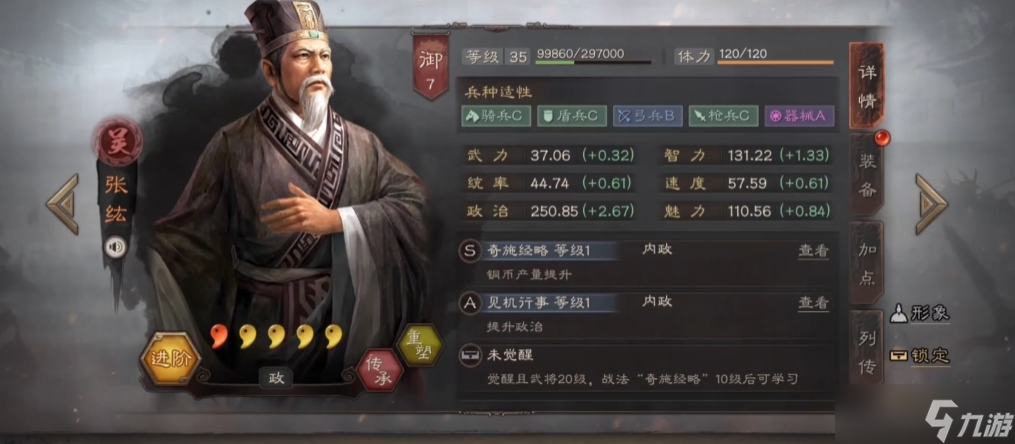Open the 形象 appearance option
Screen dimensions: 1015x444
[x=919, y=314]
